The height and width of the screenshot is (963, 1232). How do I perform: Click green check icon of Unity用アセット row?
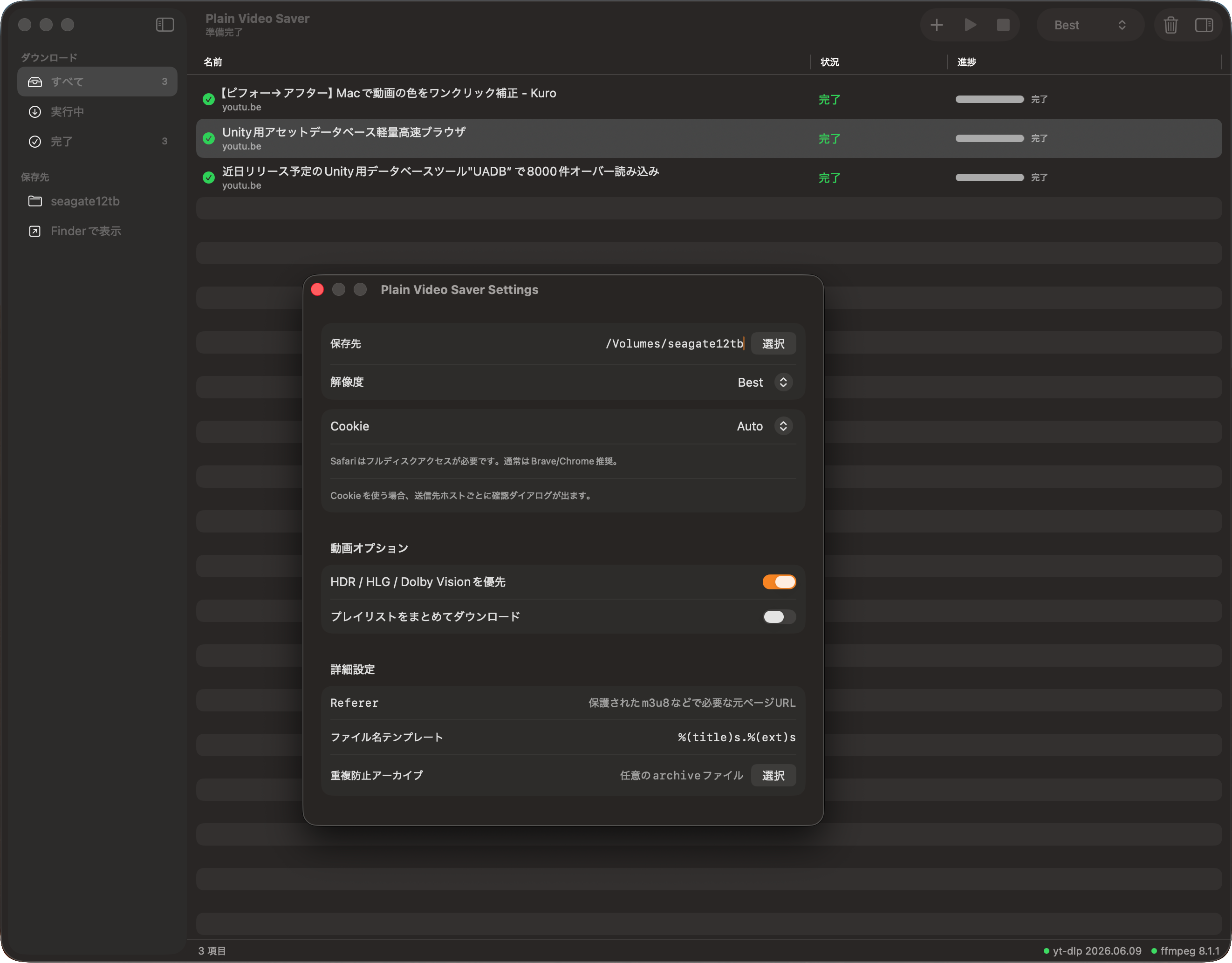coord(209,138)
